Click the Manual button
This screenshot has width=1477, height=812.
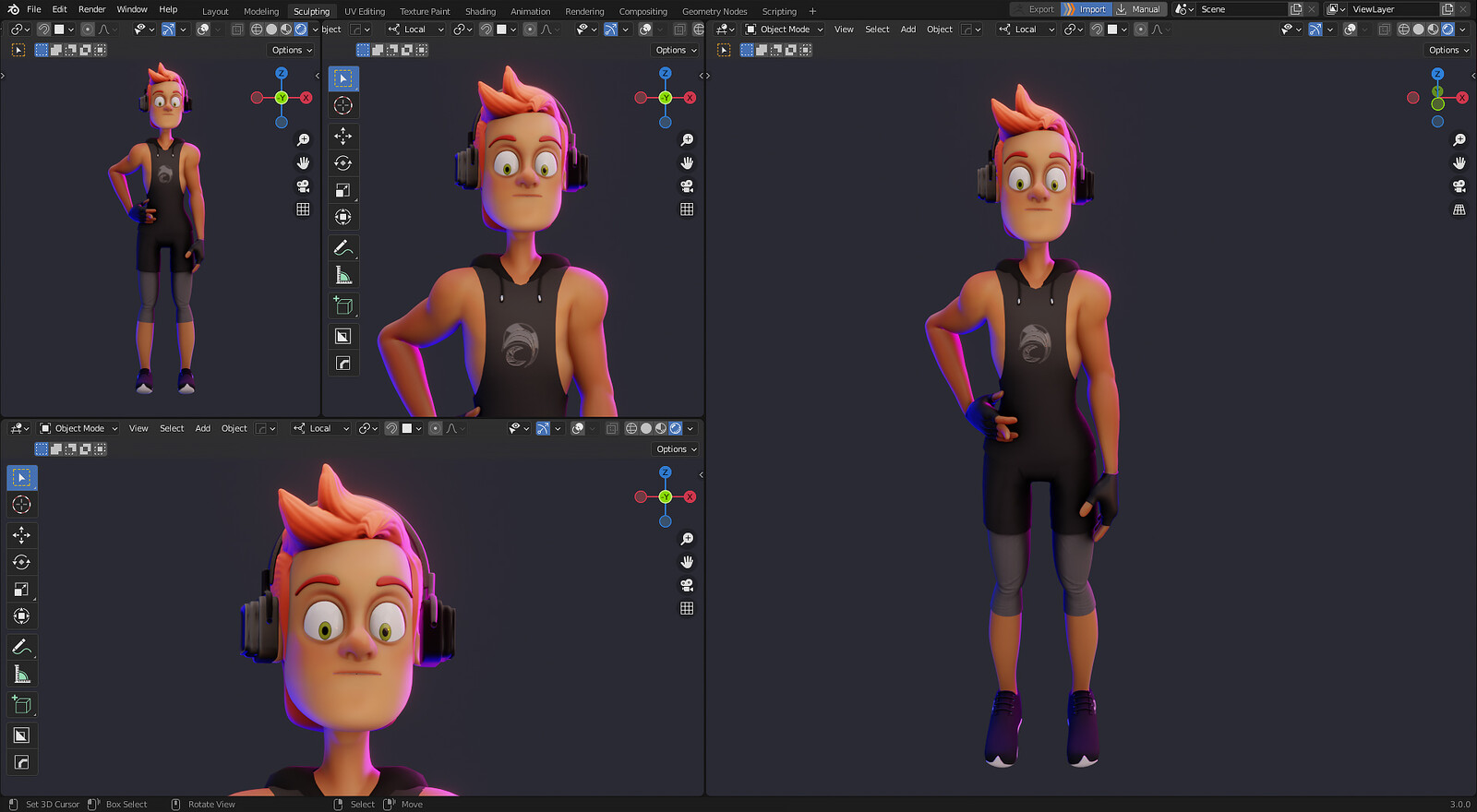click(1139, 9)
